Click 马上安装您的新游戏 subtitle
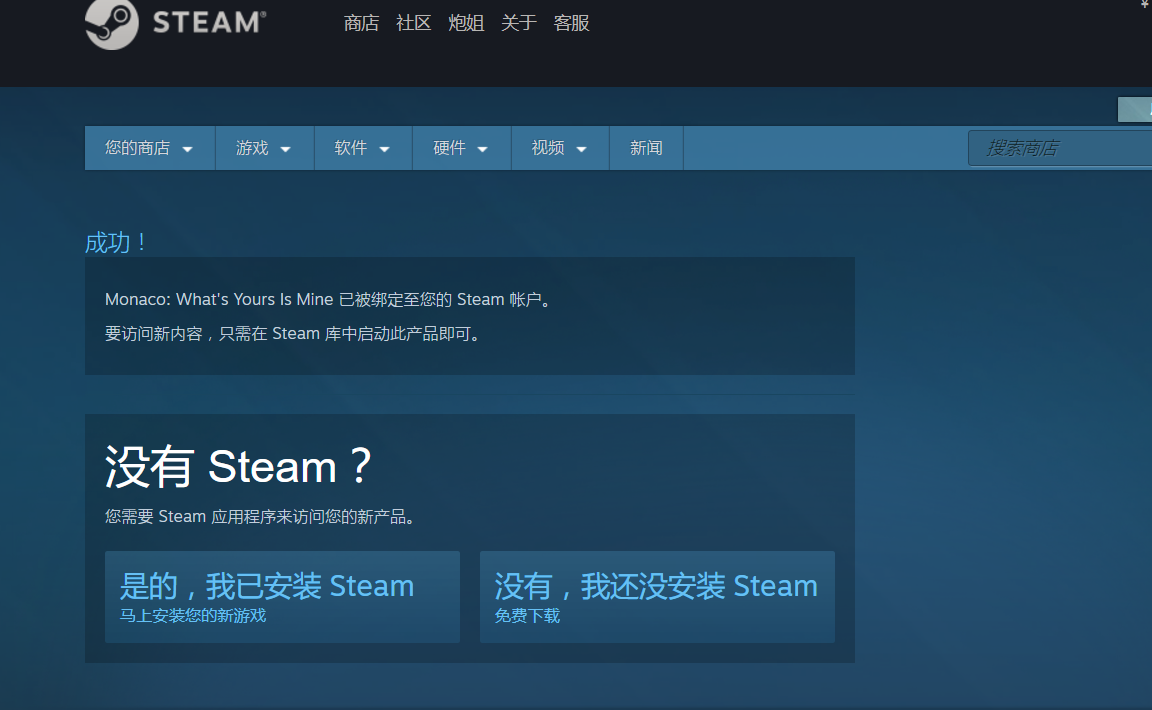Viewport: 1152px width, 710px height. (193, 616)
